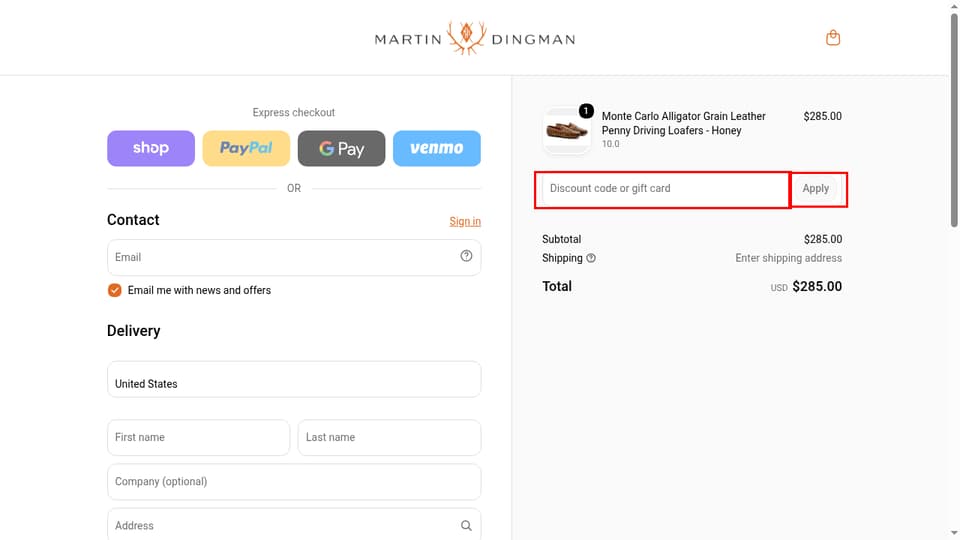Click the item quantity badge 1
This screenshot has height=540, width=960.
[586, 111]
